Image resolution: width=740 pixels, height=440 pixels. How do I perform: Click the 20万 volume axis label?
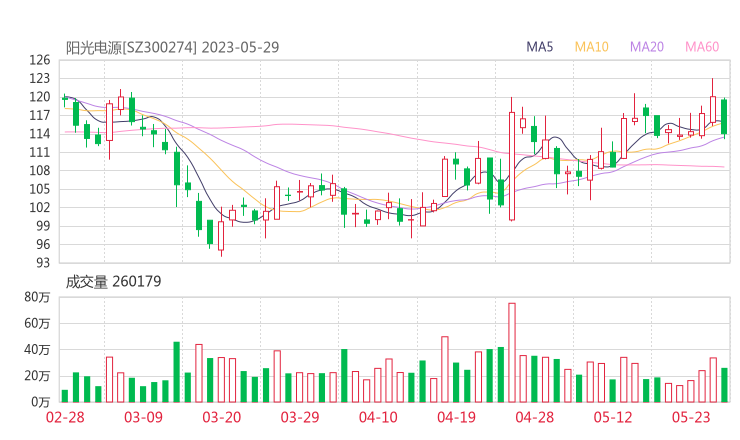(37, 376)
